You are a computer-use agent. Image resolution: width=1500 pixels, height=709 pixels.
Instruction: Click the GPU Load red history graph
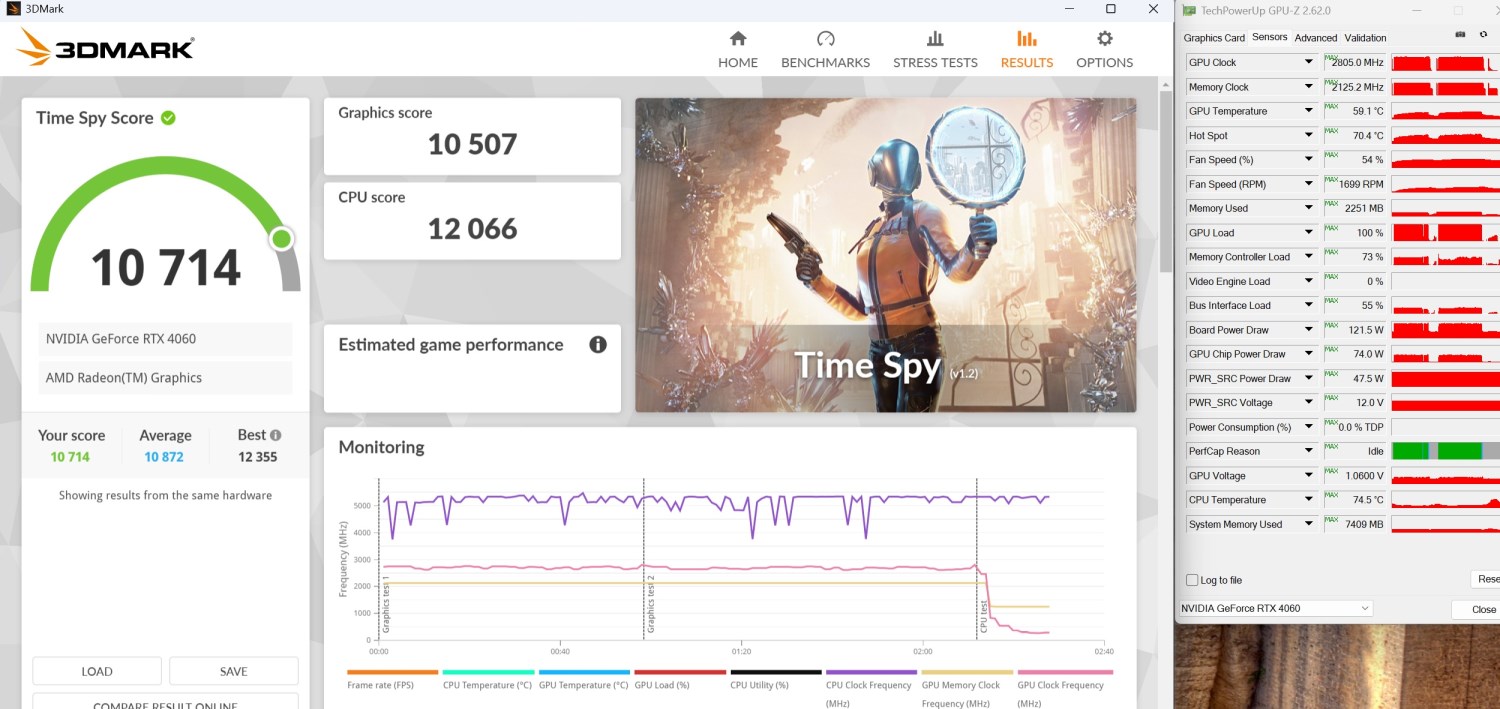pos(1445,232)
